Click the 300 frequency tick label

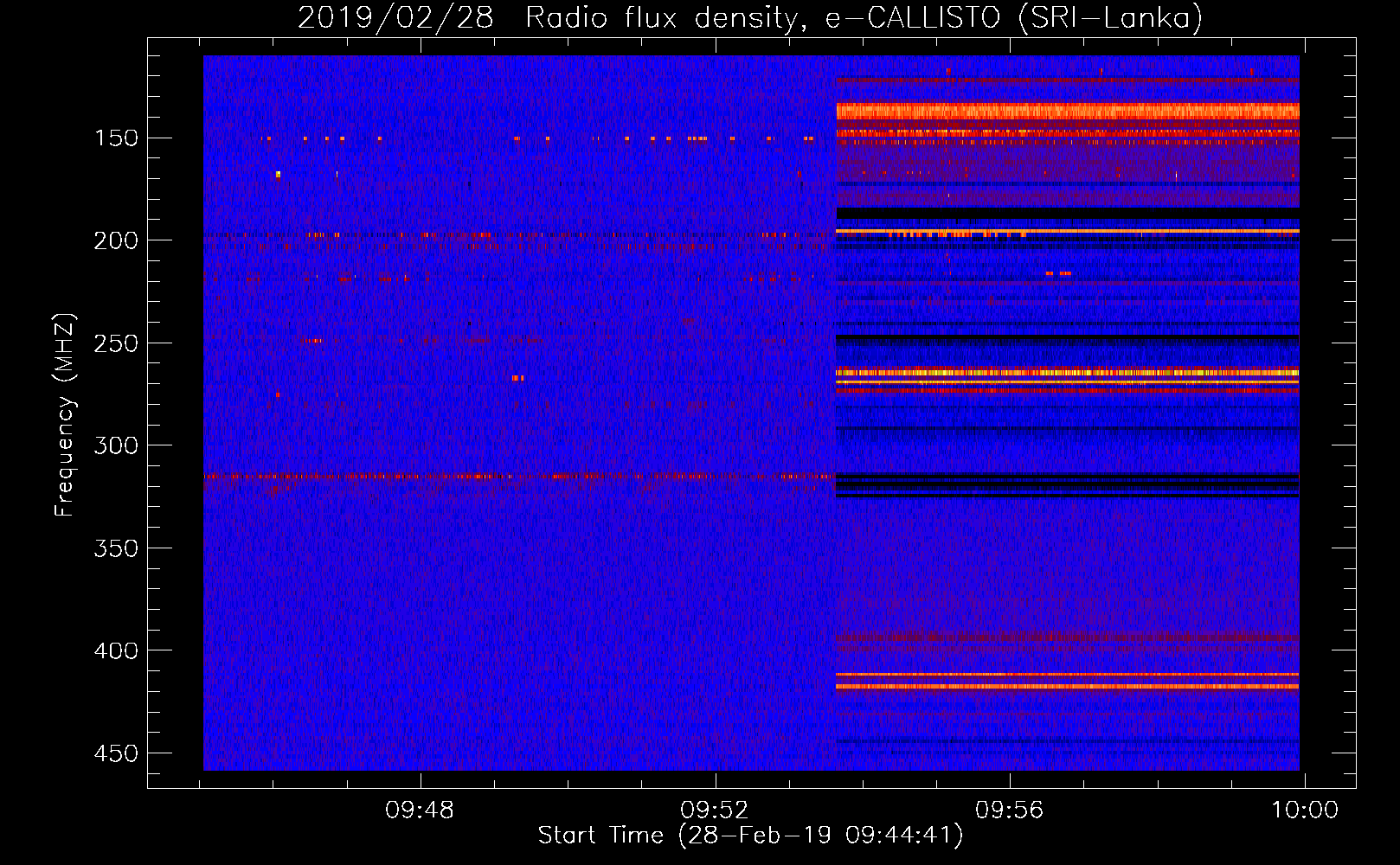(116, 445)
